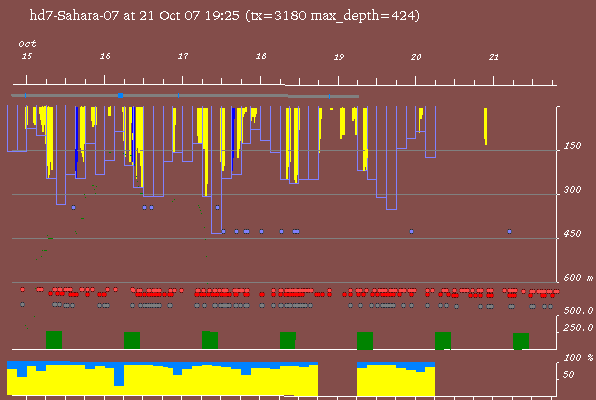This screenshot has width=596, height=400.
Task: Click the '450' depth axis label
Action: [572, 233]
